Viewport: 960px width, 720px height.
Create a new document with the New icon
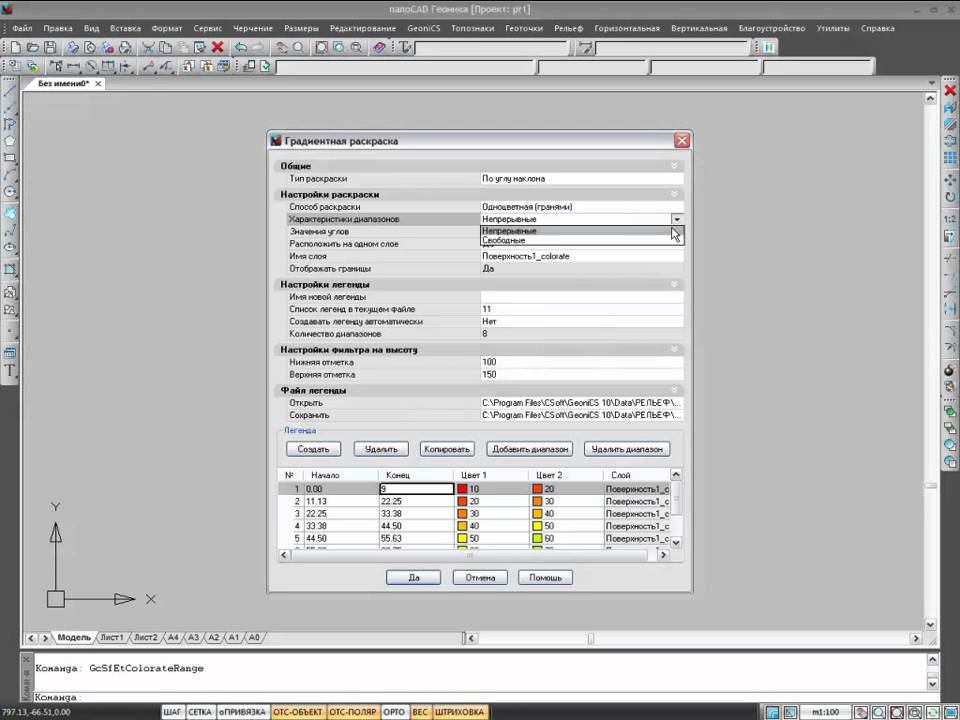(x=16, y=47)
